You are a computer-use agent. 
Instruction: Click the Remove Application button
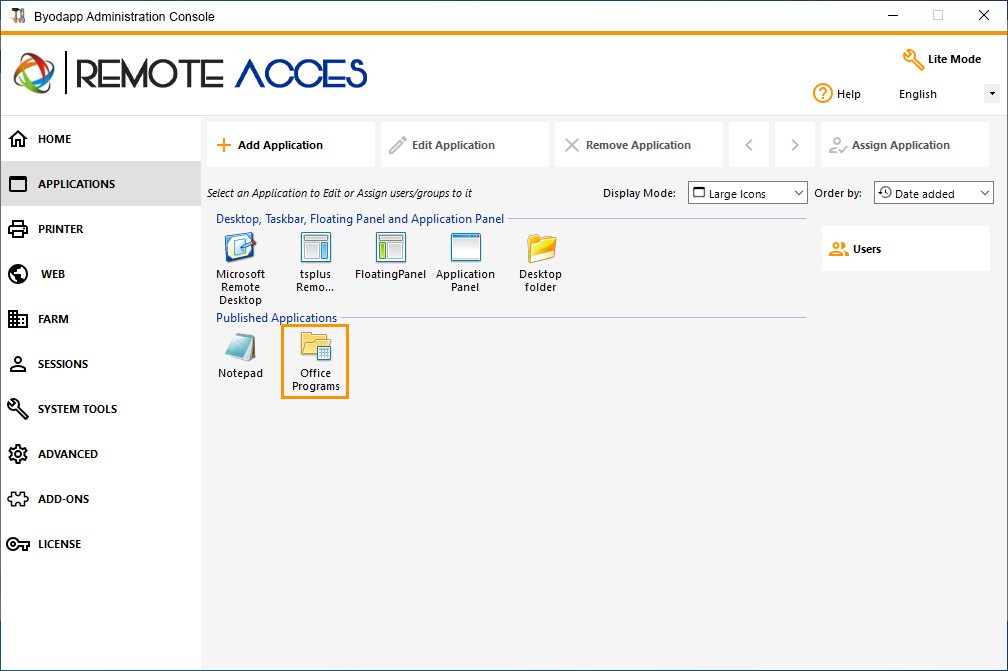[639, 145]
